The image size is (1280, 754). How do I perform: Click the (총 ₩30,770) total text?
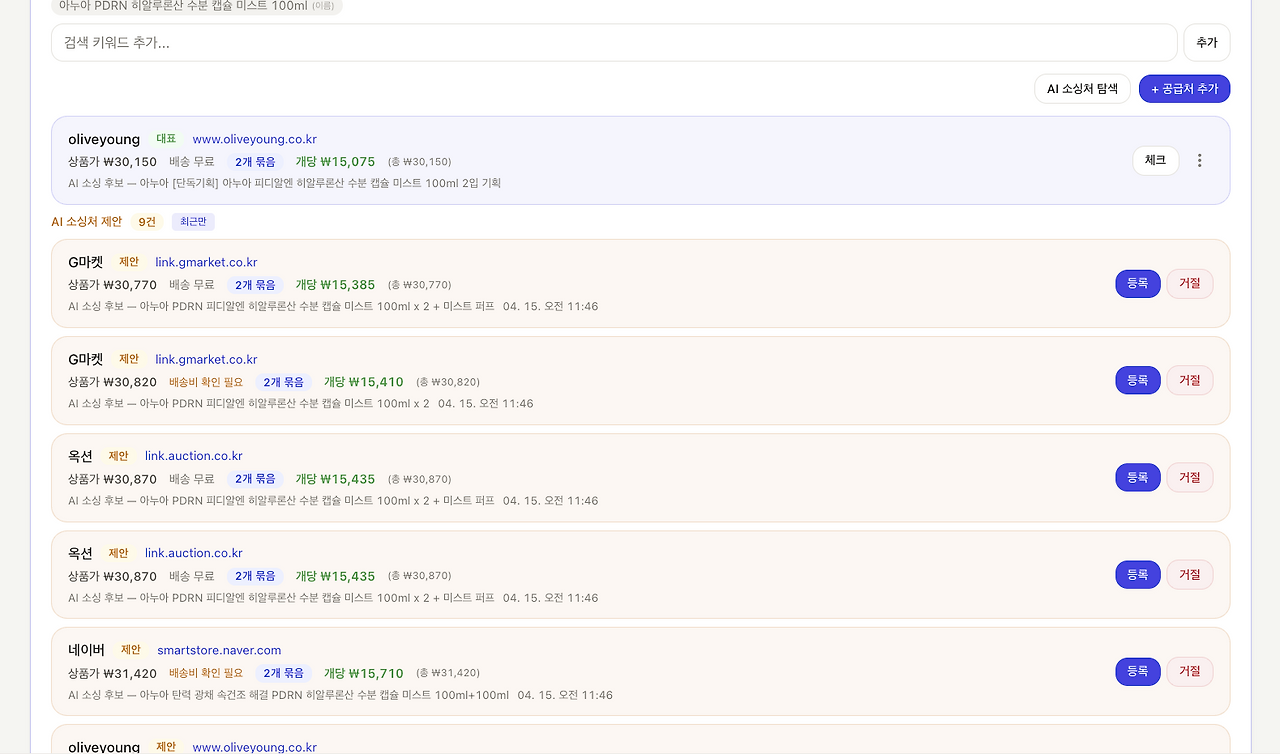[x=419, y=285]
